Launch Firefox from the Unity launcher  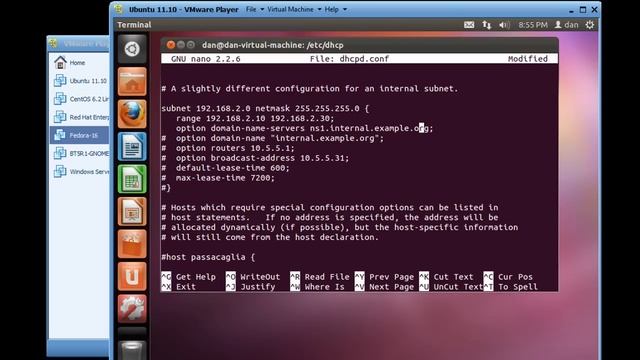point(132,114)
